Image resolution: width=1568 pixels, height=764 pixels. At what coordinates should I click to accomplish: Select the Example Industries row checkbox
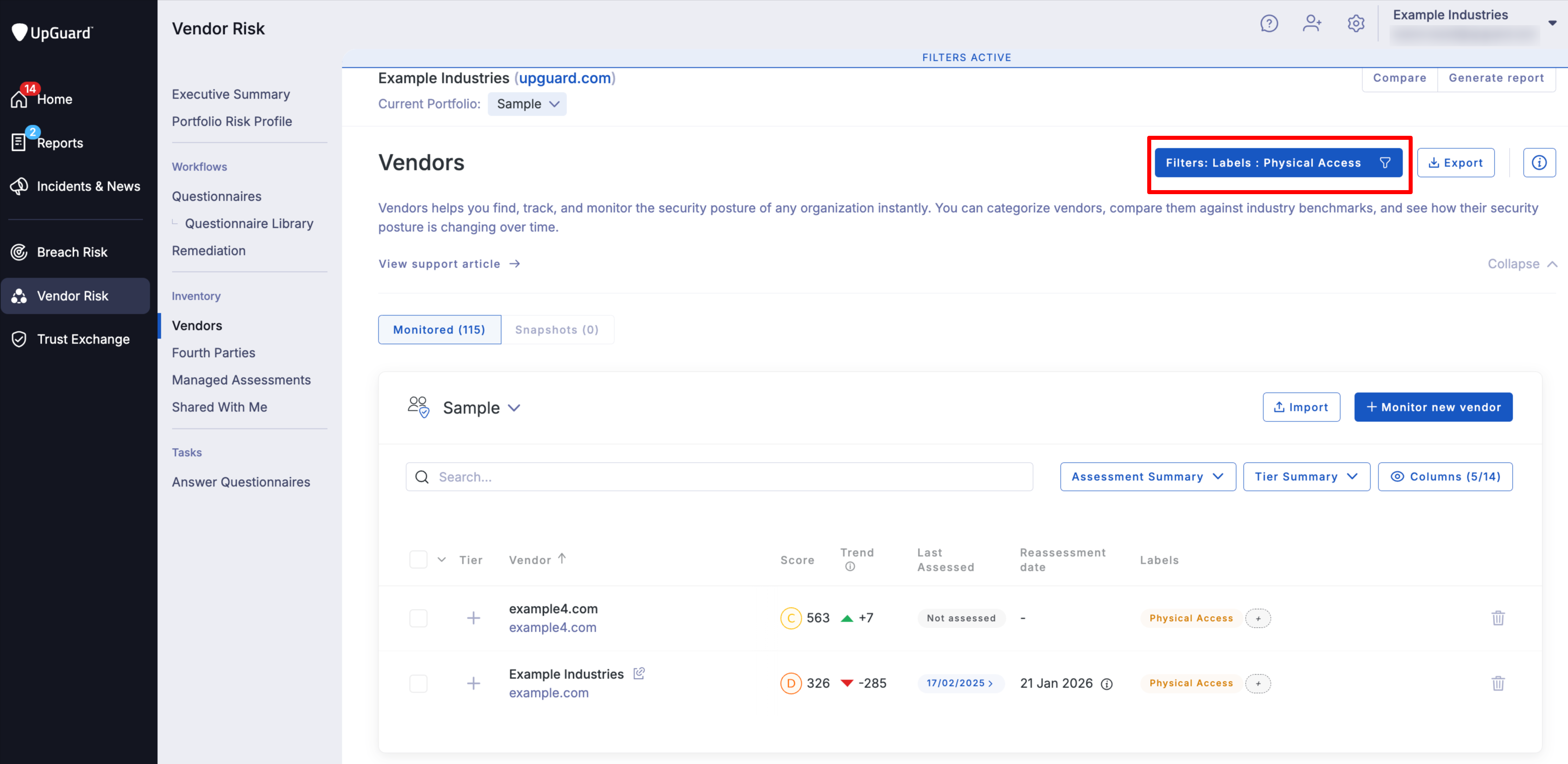tap(418, 683)
